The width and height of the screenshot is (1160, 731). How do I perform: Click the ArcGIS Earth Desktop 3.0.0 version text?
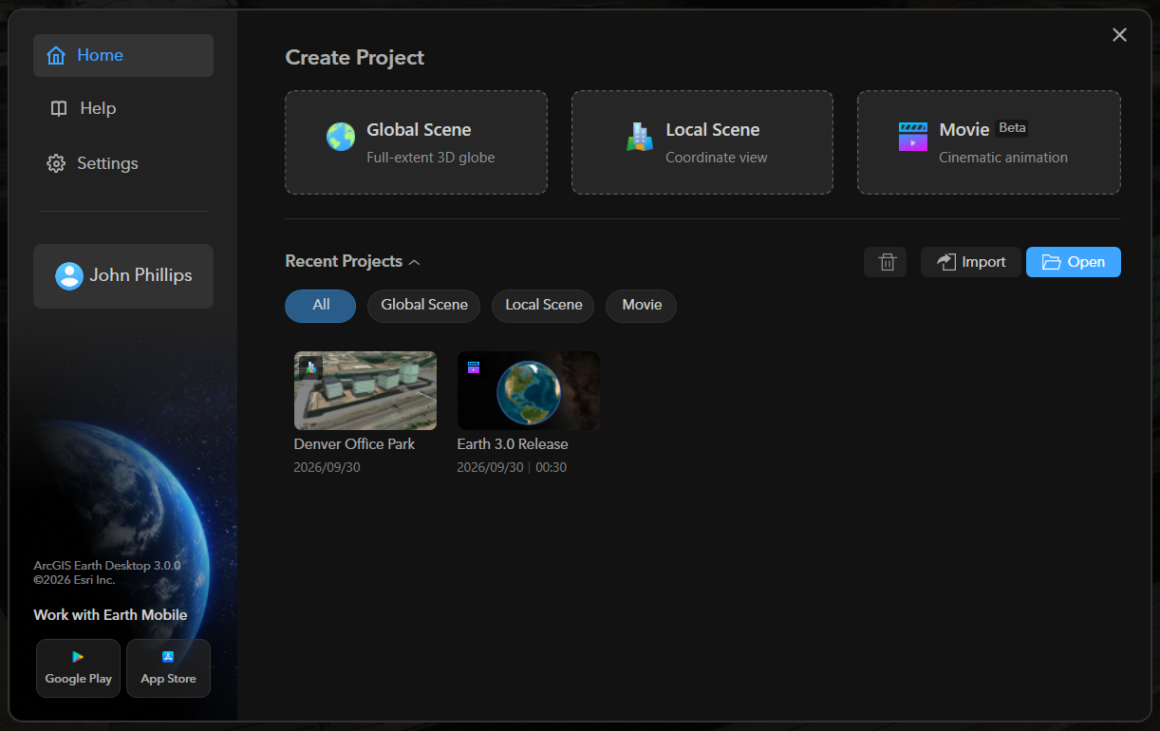[x=107, y=565]
